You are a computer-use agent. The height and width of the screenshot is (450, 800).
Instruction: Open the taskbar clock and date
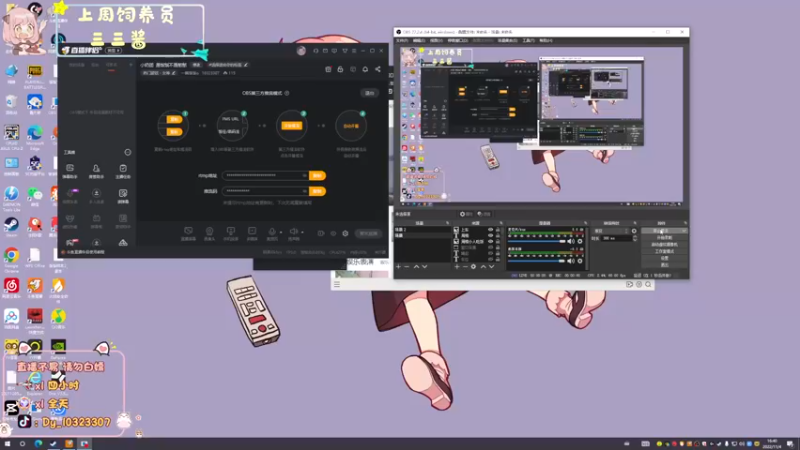[x=772, y=444]
